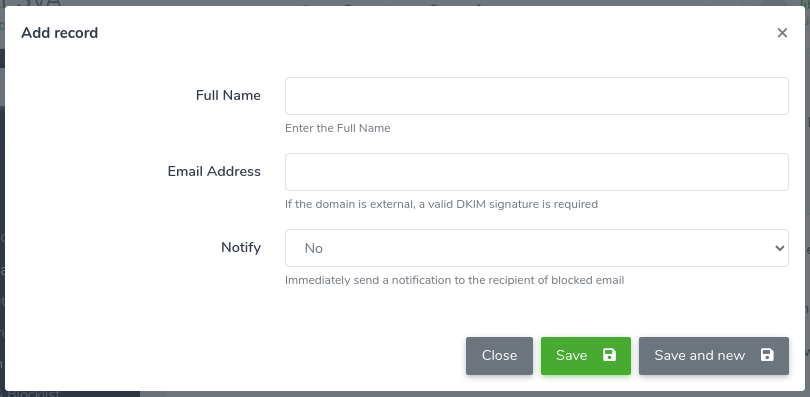Click the Add record dialog title
This screenshot has height=397, width=810.
click(59, 33)
